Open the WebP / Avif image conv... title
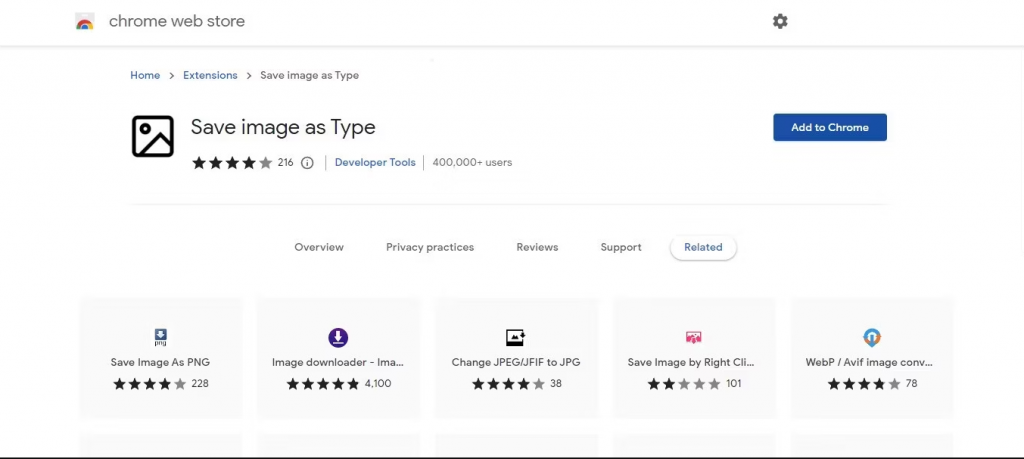 click(x=871, y=362)
